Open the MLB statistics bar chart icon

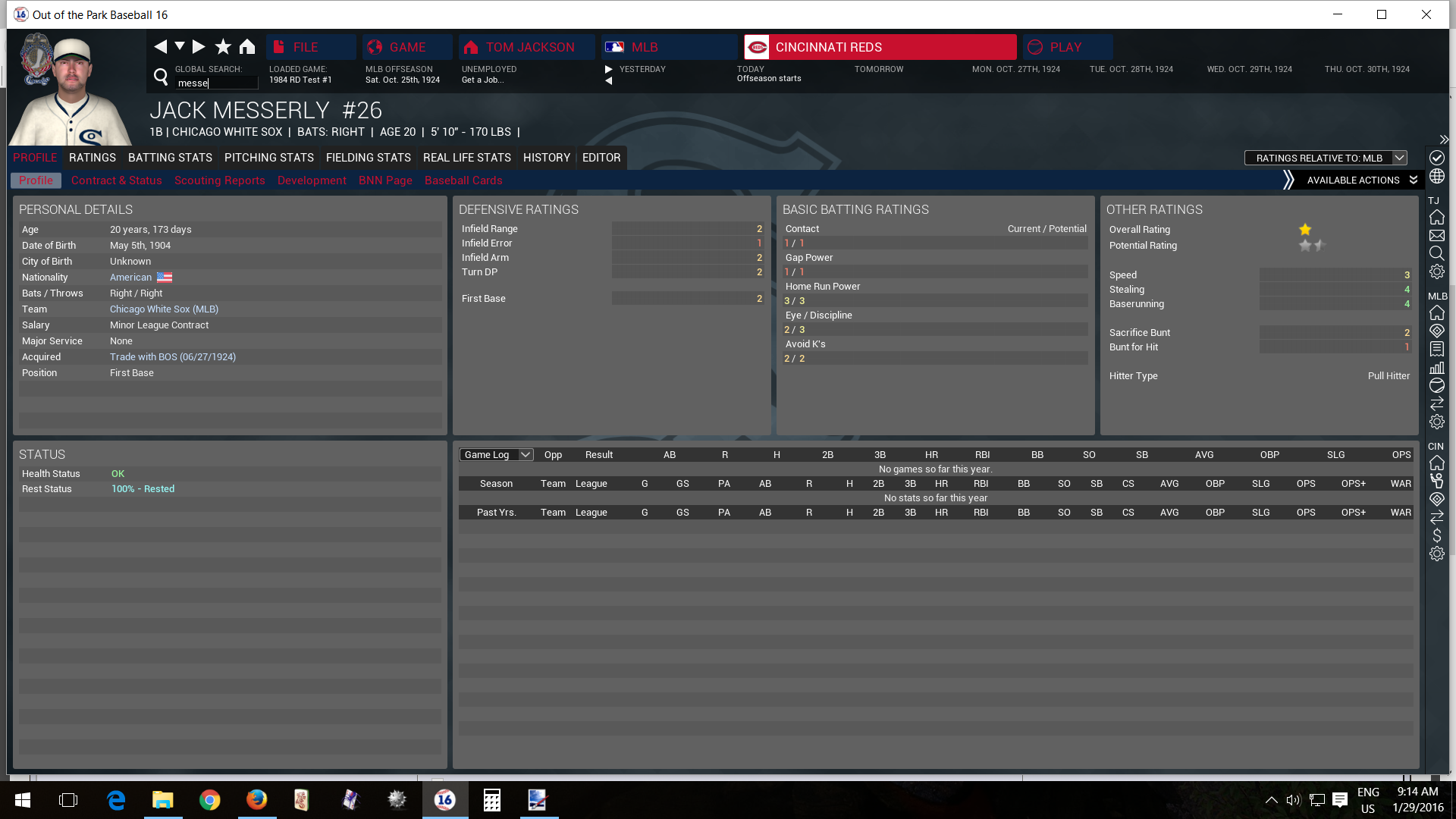pyautogui.click(x=1437, y=368)
